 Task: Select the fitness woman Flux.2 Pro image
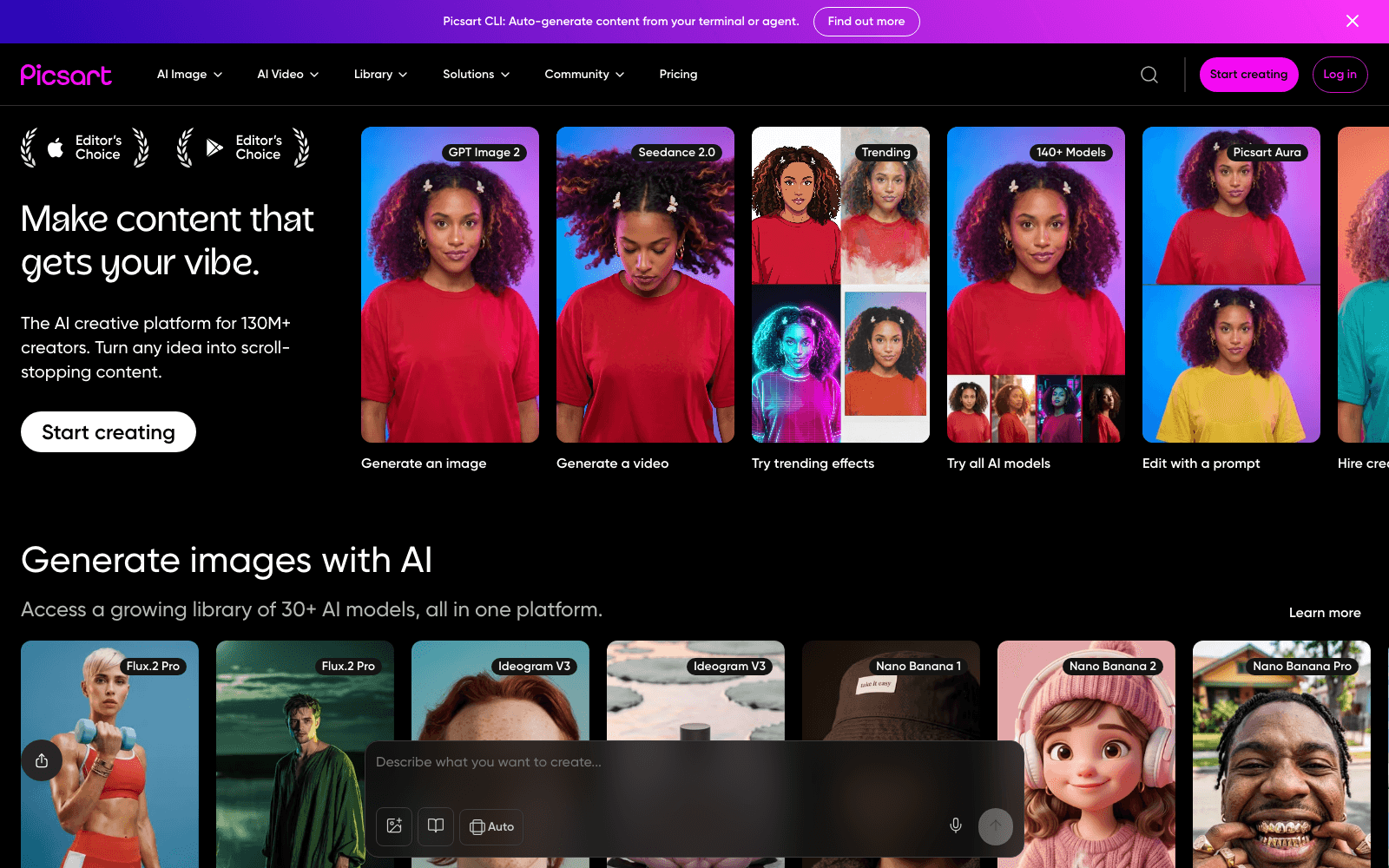[109, 754]
